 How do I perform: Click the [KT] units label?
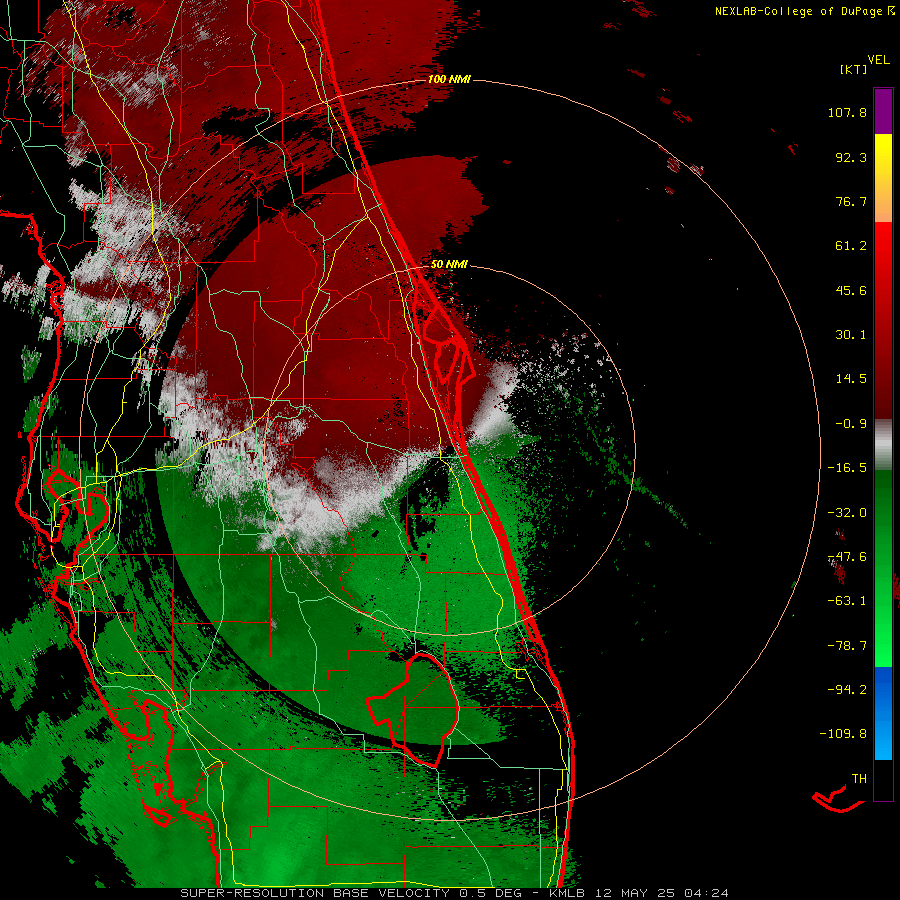click(853, 69)
